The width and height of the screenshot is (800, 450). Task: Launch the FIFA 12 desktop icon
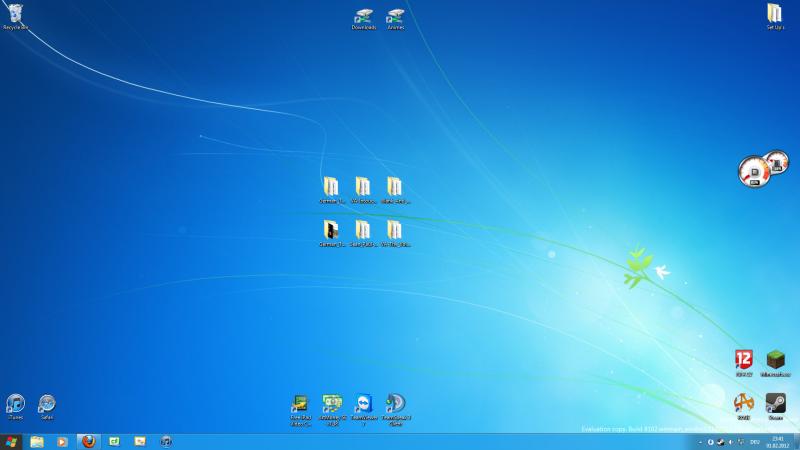(x=743, y=360)
